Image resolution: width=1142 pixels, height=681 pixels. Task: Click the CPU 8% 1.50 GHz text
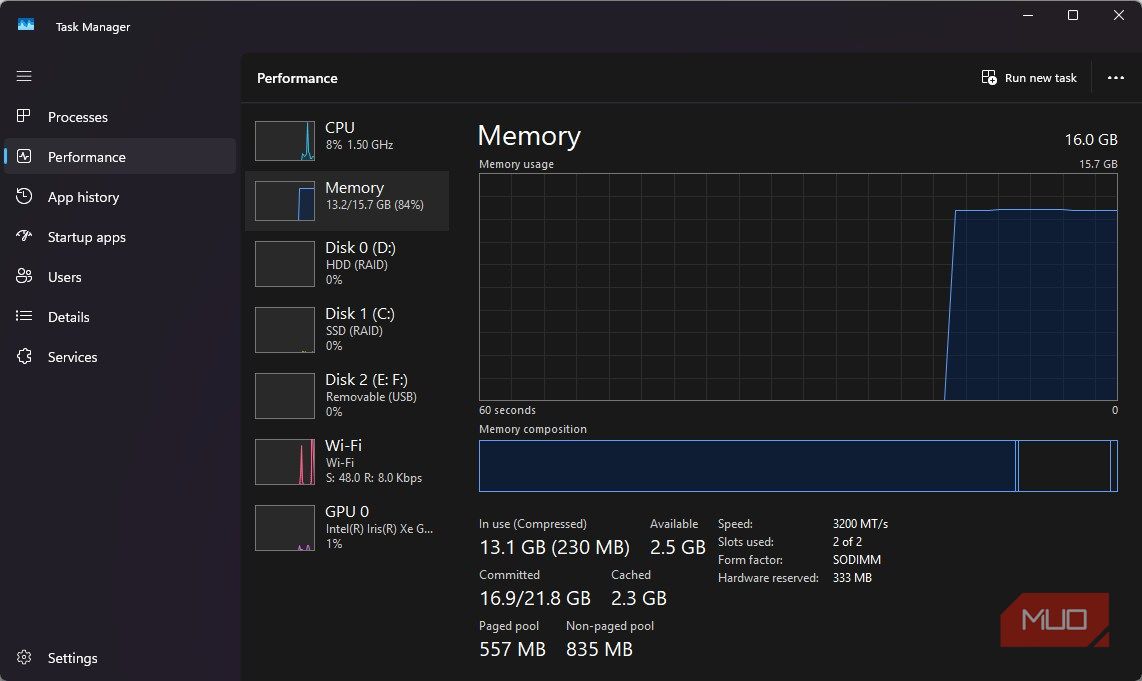click(x=359, y=145)
